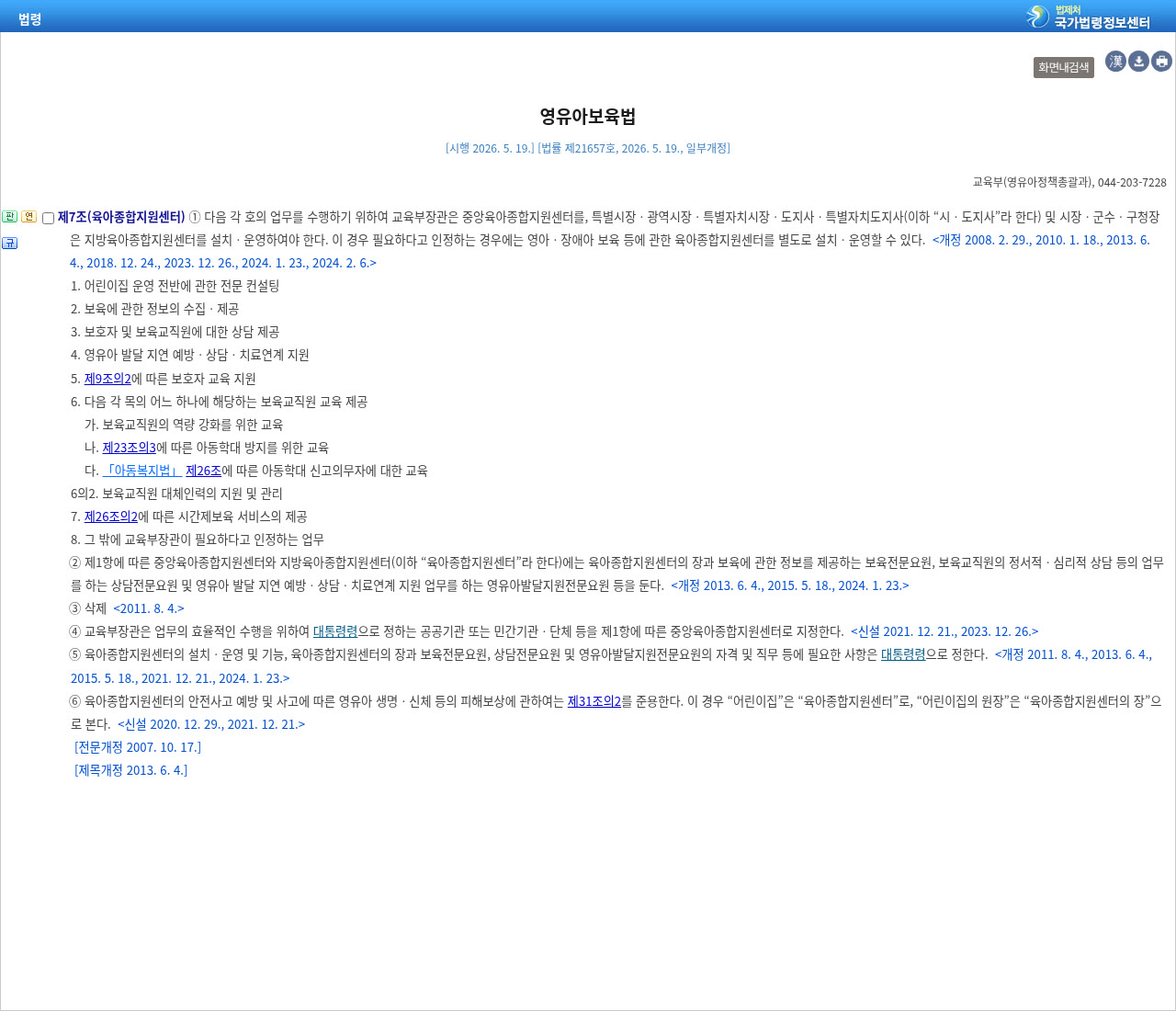Click the 국가법령정보센터 logo
The image size is (1176, 1011).
(x=1088, y=17)
